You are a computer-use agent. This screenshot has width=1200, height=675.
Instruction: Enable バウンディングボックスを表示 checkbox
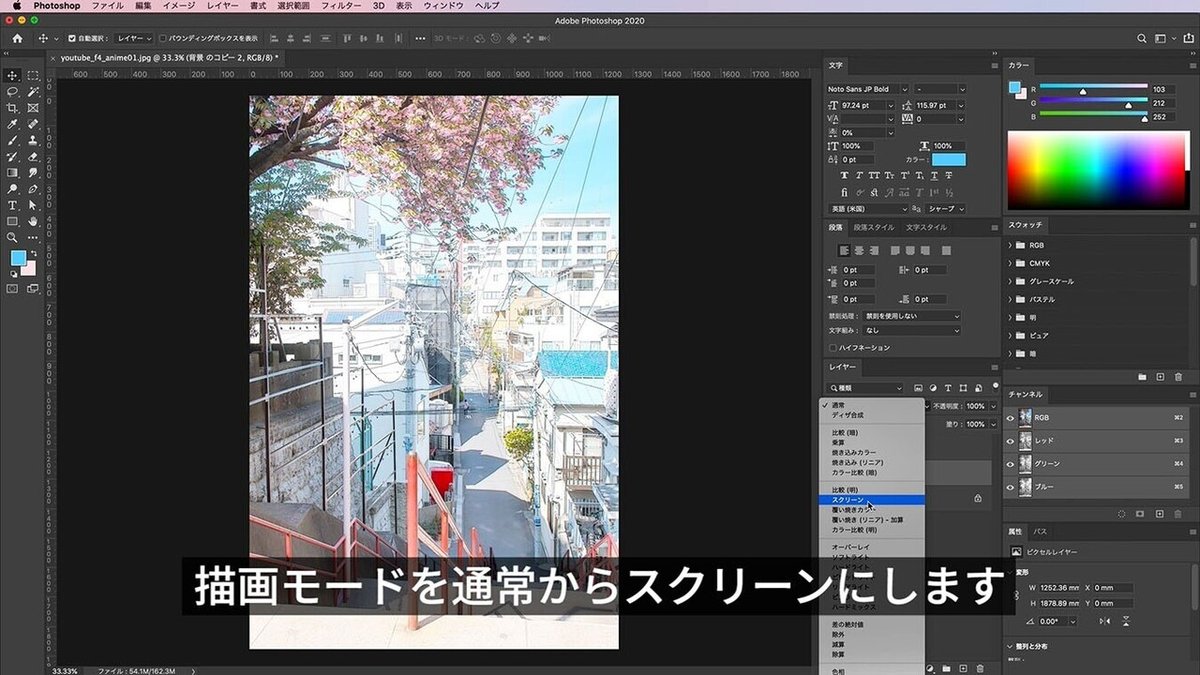pyautogui.click(x=164, y=38)
